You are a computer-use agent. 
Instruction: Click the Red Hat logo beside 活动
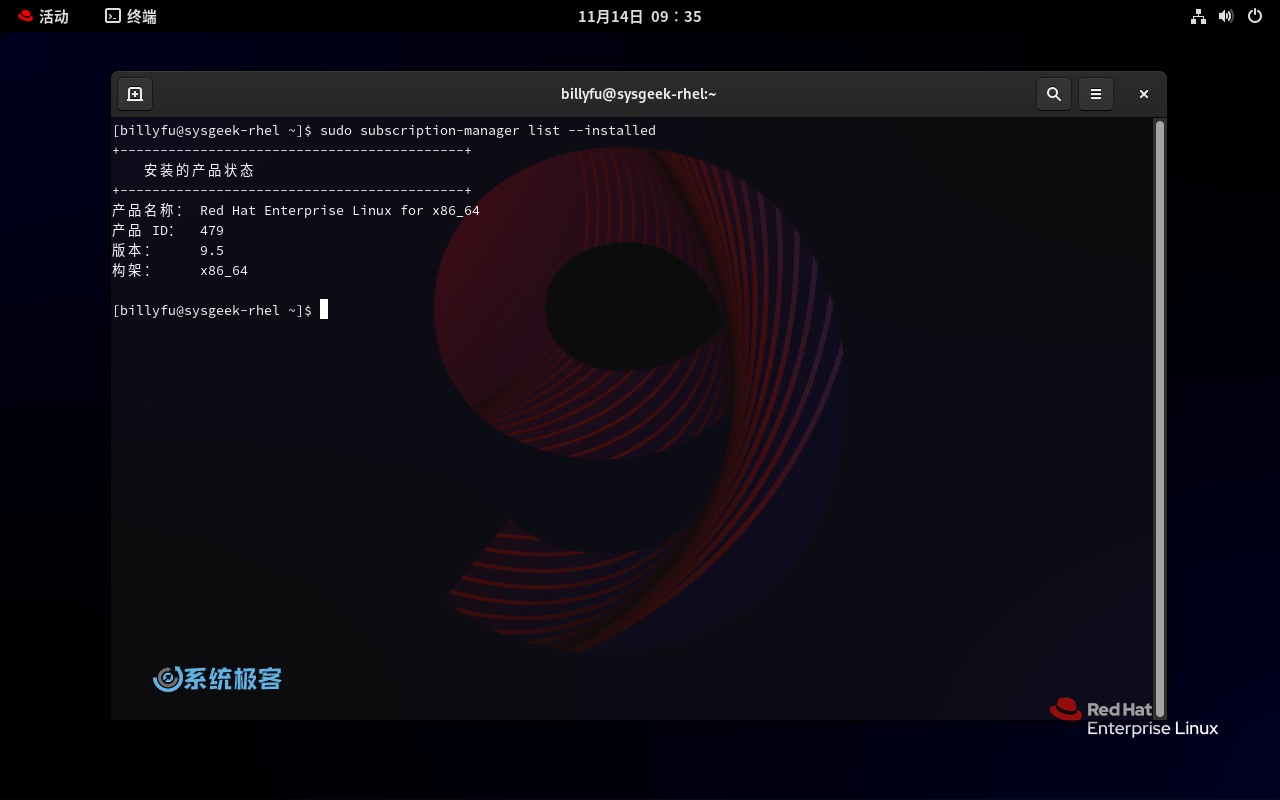tap(26, 16)
